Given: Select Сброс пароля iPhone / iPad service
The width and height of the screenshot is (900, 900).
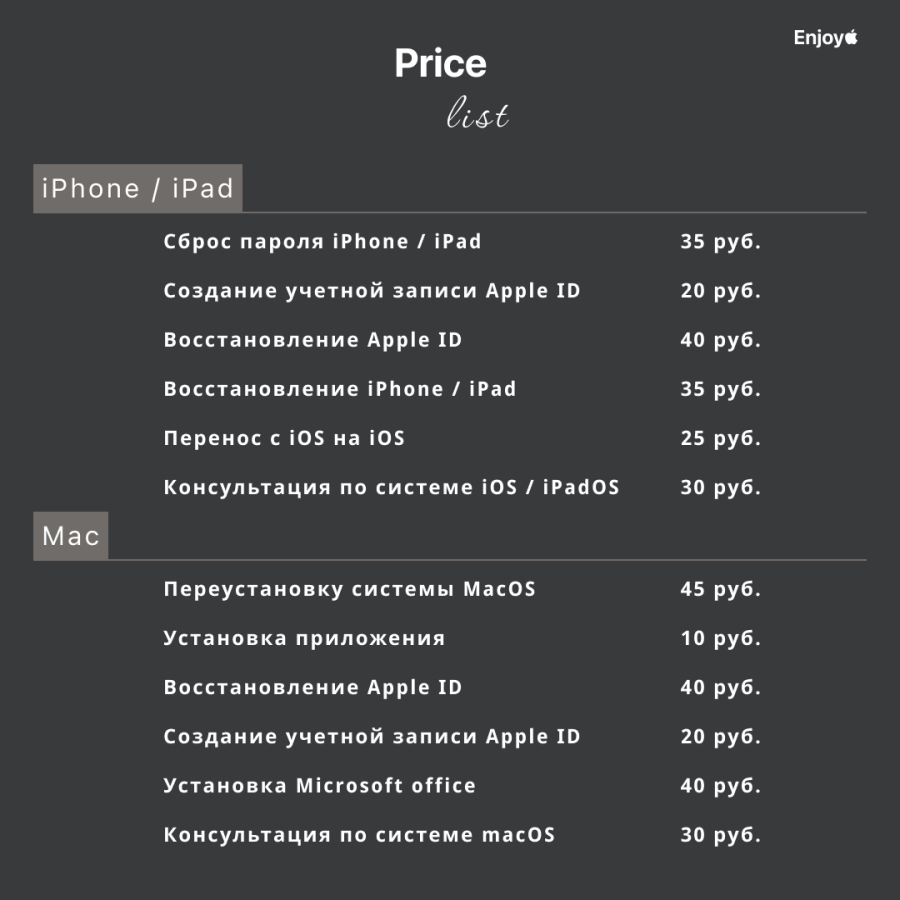Looking at the screenshot, I should pyautogui.click(x=323, y=242).
